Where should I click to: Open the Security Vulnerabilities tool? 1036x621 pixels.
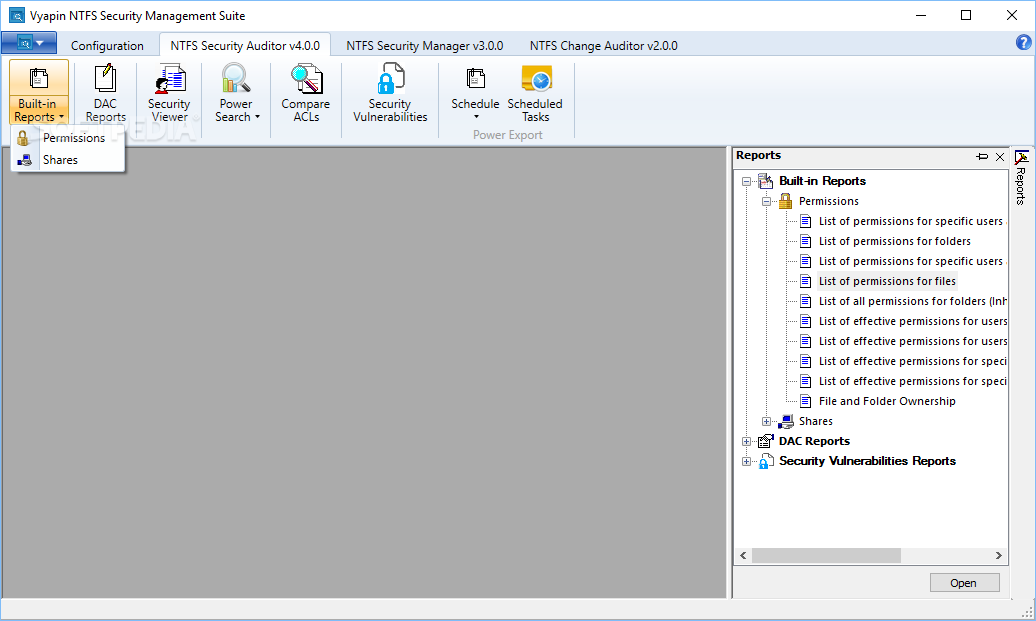(x=390, y=92)
